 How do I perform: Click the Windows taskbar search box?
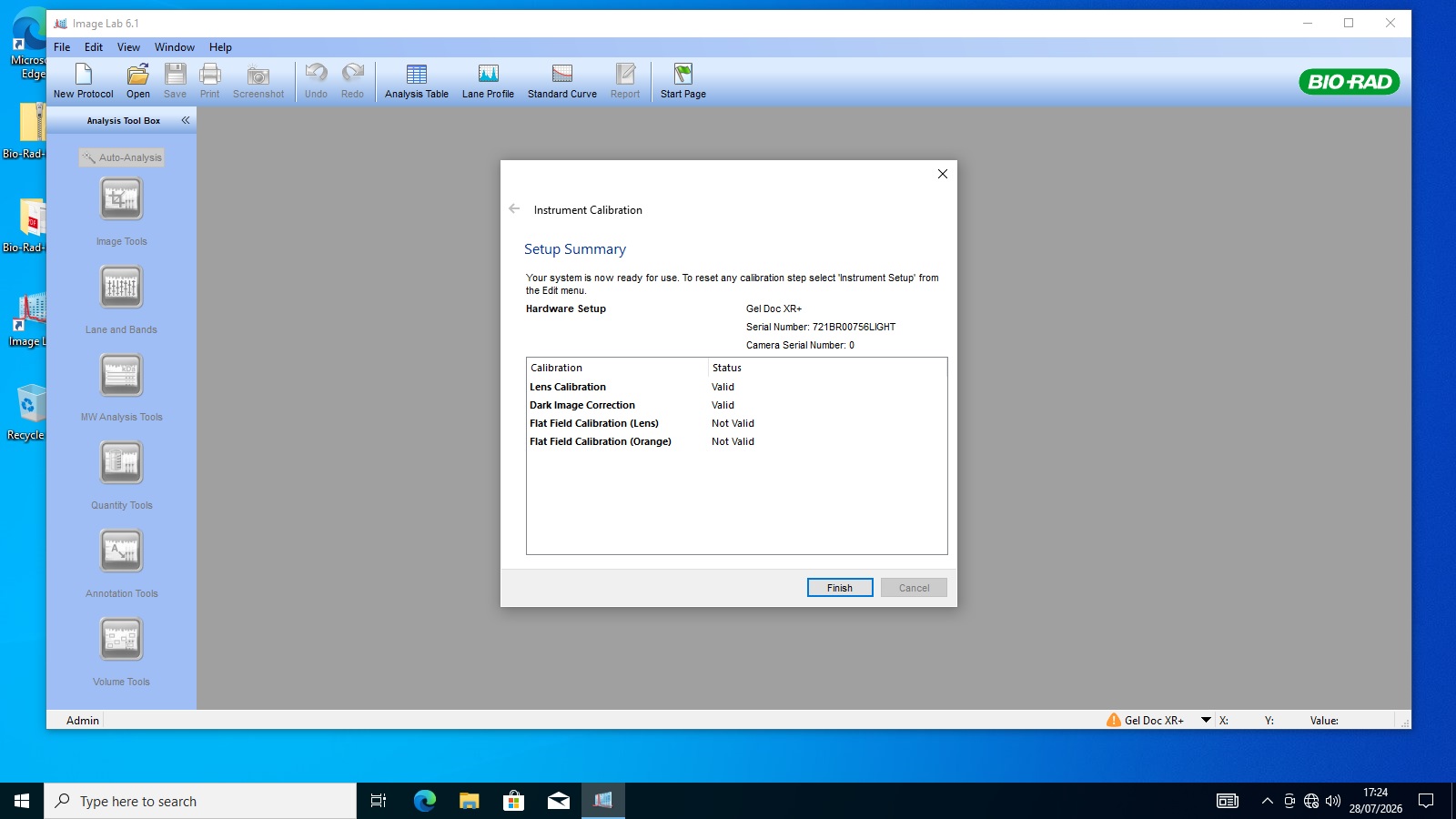click(200, 801)
